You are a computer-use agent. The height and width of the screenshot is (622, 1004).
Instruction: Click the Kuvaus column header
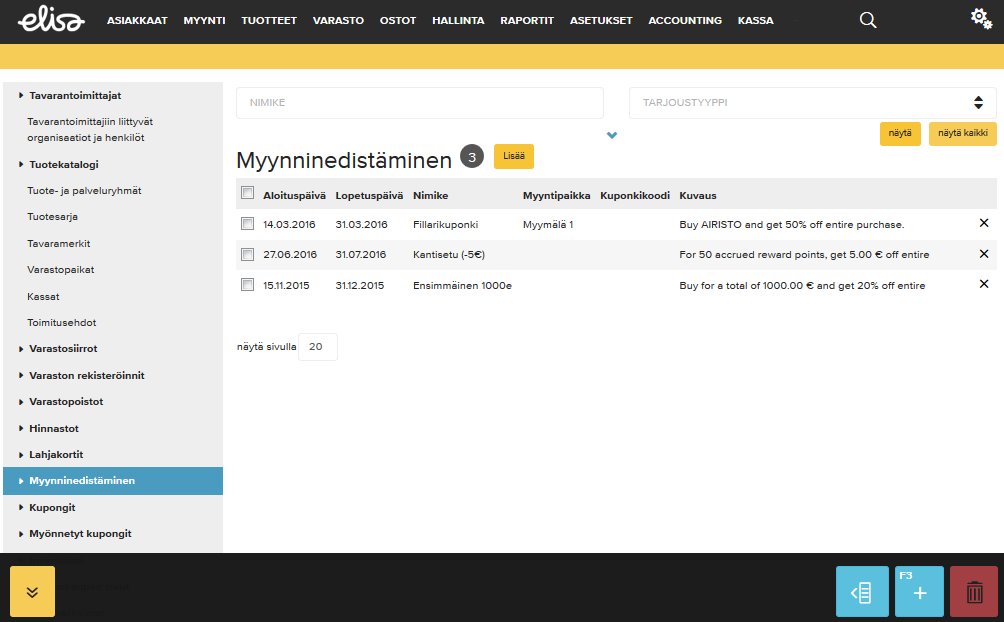pos(698,195)
